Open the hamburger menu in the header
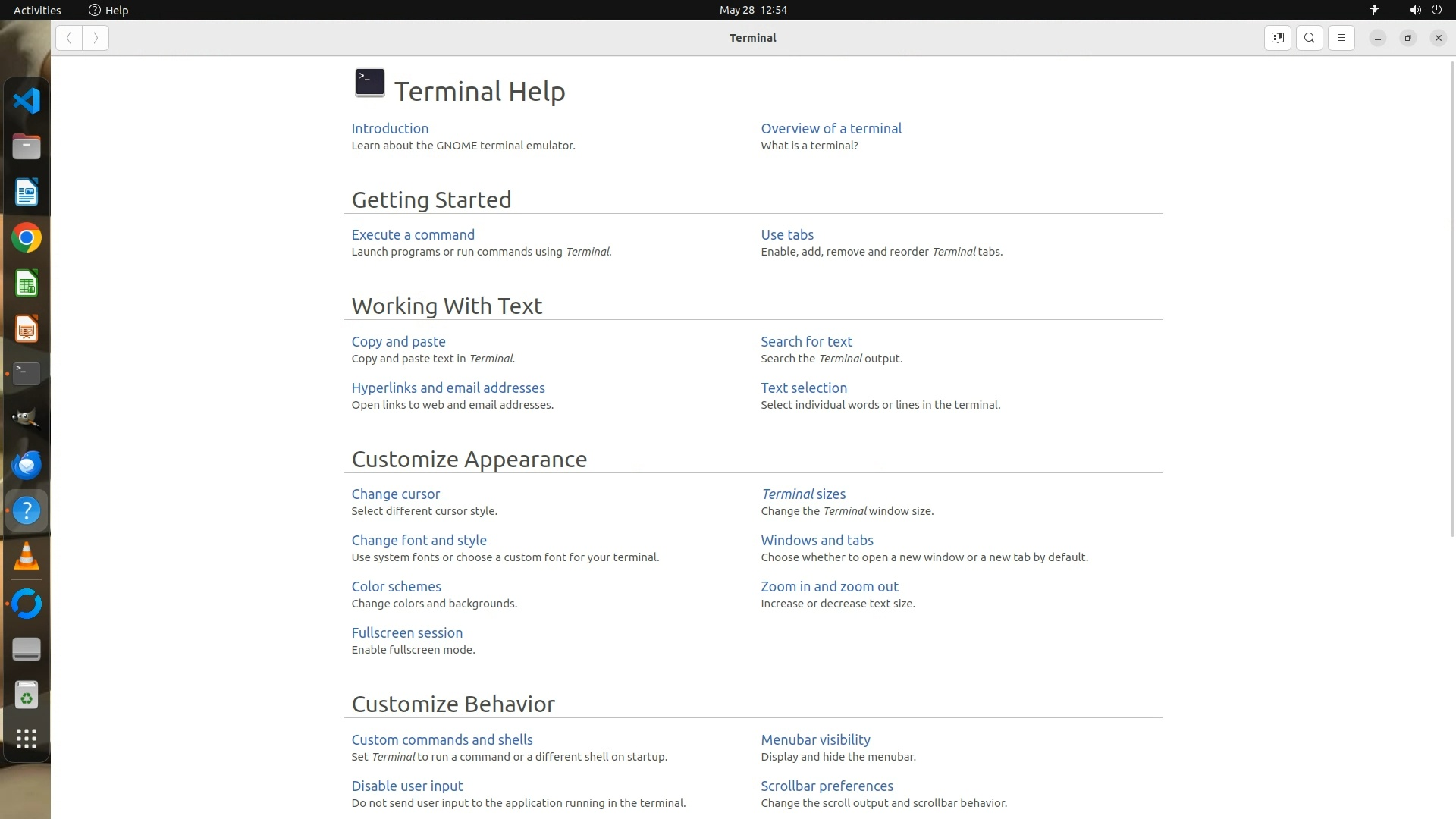This screenshot has width=1456, height=819. tap(1341, 38)
